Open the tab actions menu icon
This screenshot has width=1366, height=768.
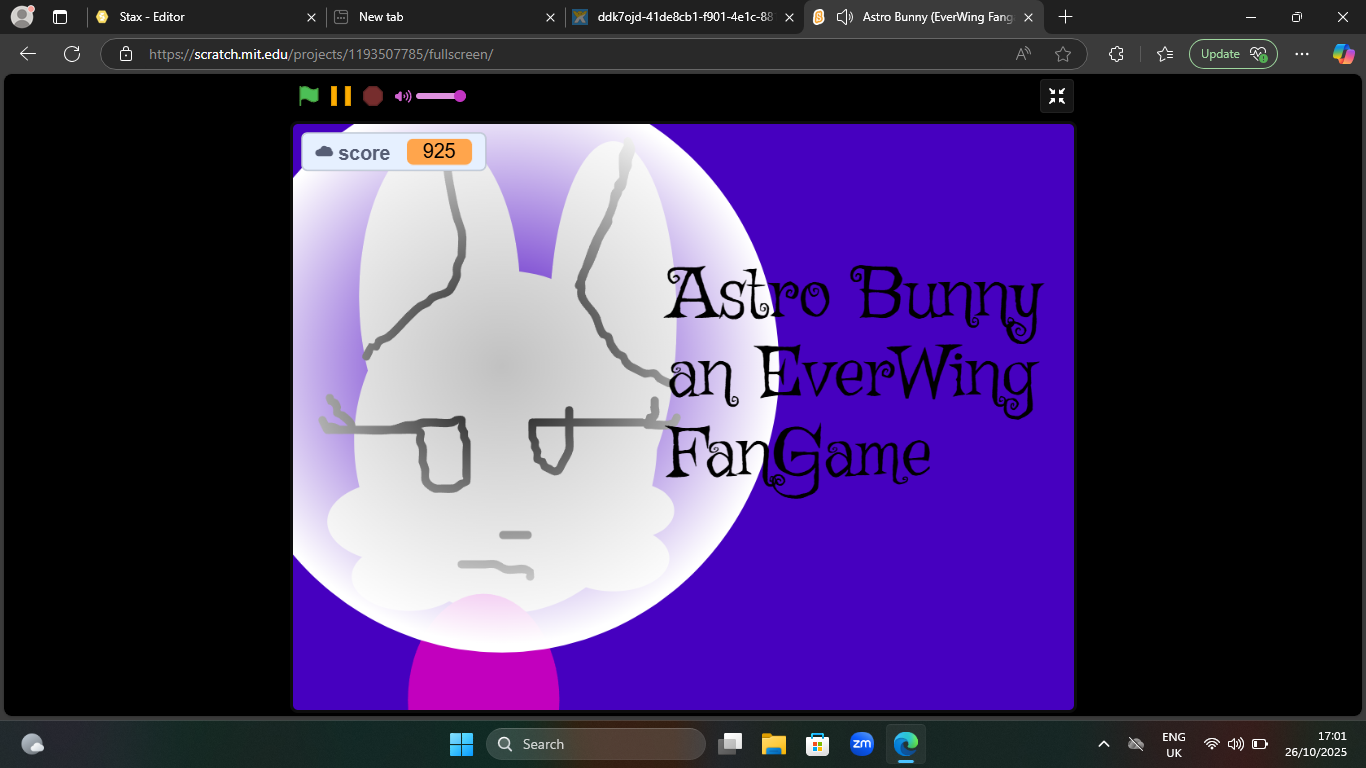pyautogui.click(x=60, y=17)
